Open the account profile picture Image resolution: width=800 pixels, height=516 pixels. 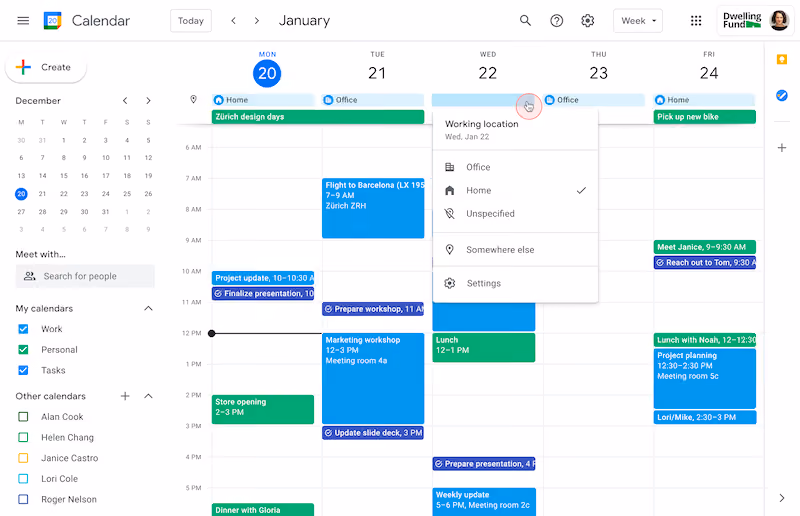click(x=779, y=20)
